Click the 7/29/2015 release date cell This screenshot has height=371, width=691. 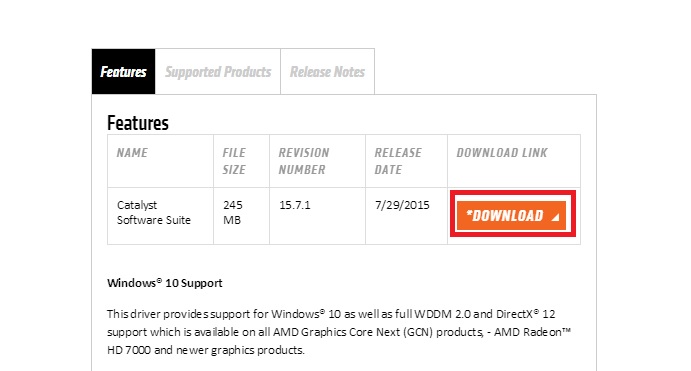point(402,205)
